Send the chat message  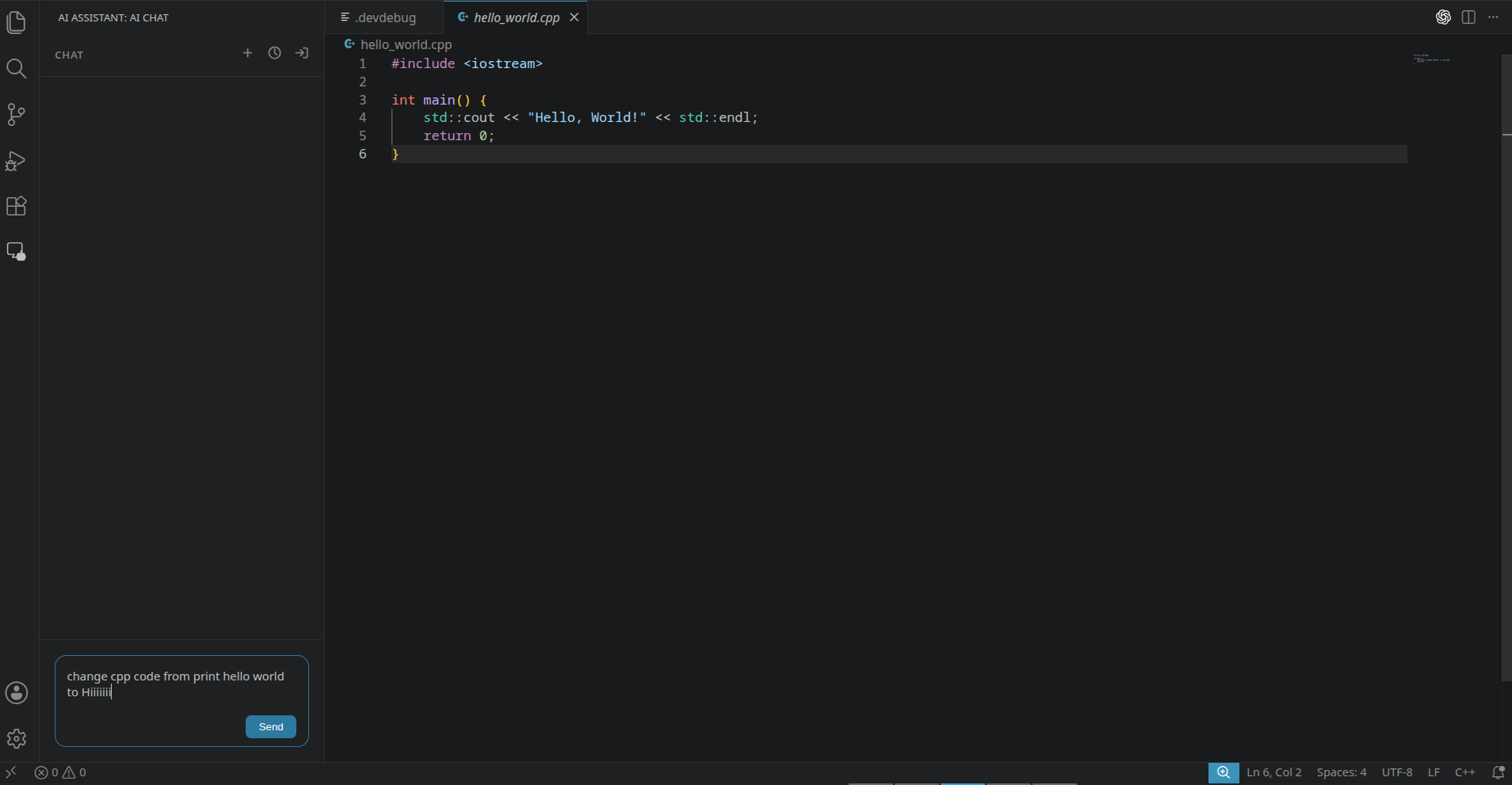click(271, 727)
